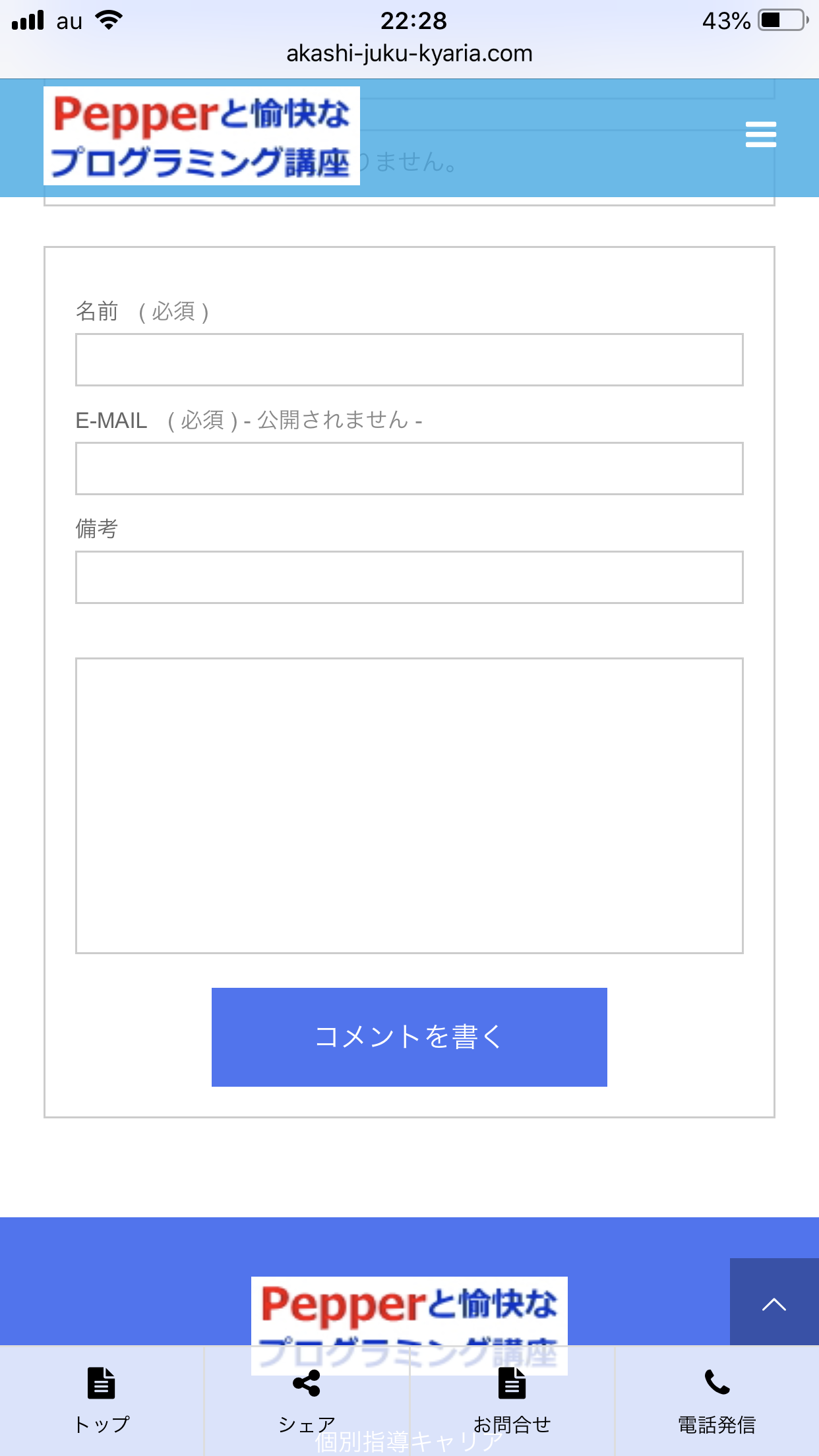
Task: Tap the akashi-juku-kyaria.com address bar
Action: tap(409, 53)
